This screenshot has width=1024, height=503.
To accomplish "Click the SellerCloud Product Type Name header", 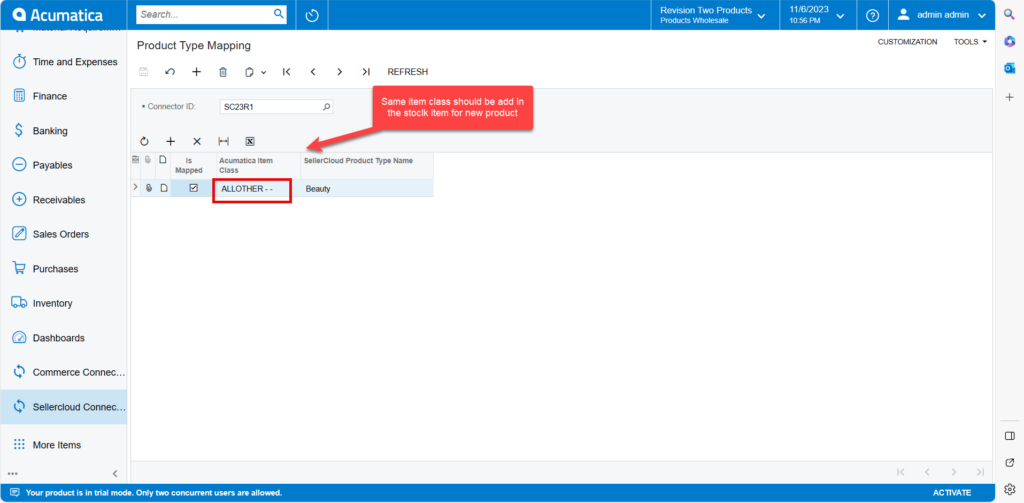I will pos(367,166).
